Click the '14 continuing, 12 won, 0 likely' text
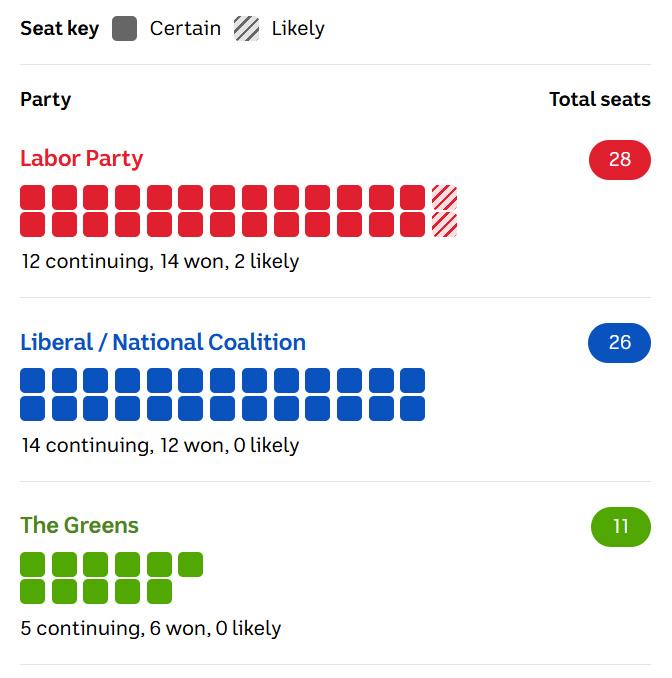The image size is (672, 678). click(x=160, y=445)
